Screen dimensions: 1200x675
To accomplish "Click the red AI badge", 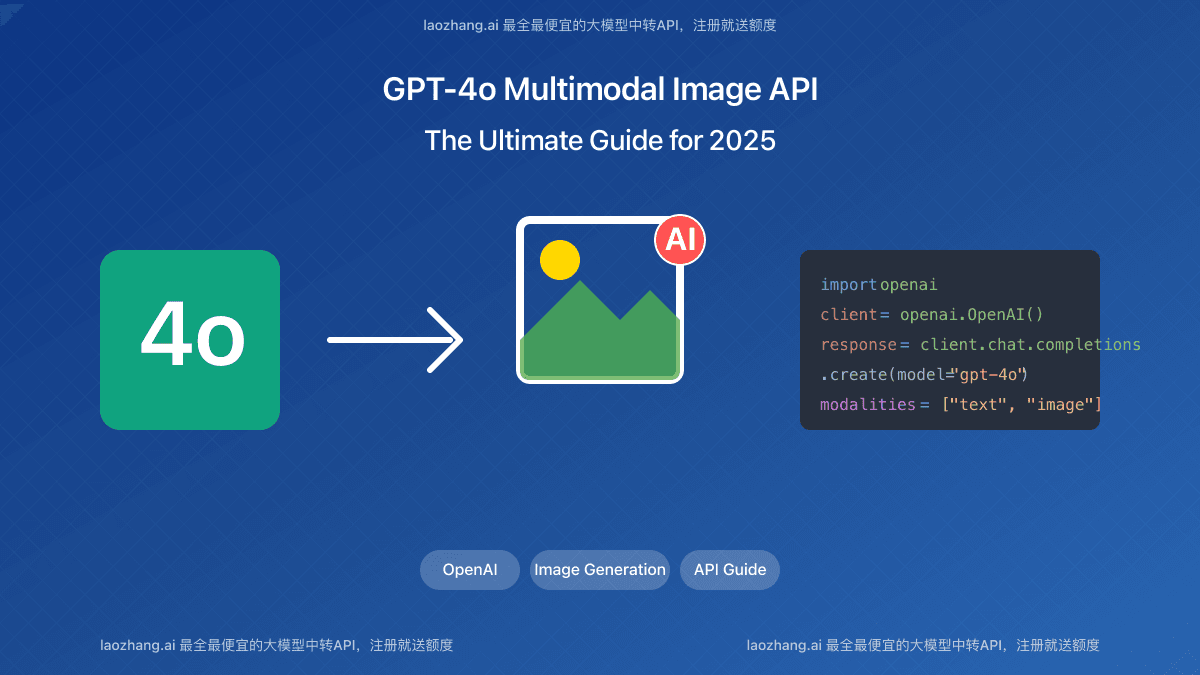I will pyautogui.click(x=680, y=240).
